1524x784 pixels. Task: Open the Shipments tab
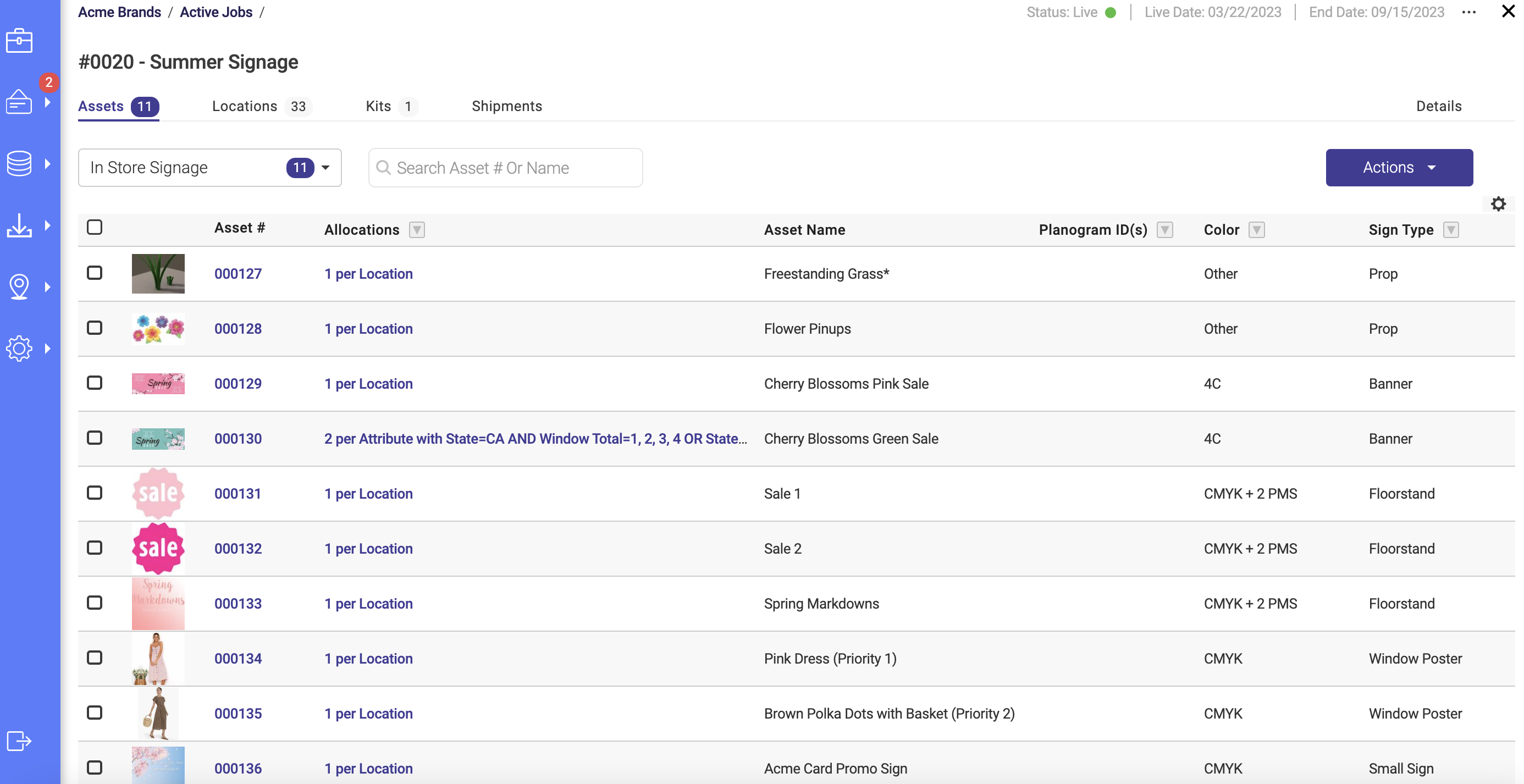tap(506, 107)
